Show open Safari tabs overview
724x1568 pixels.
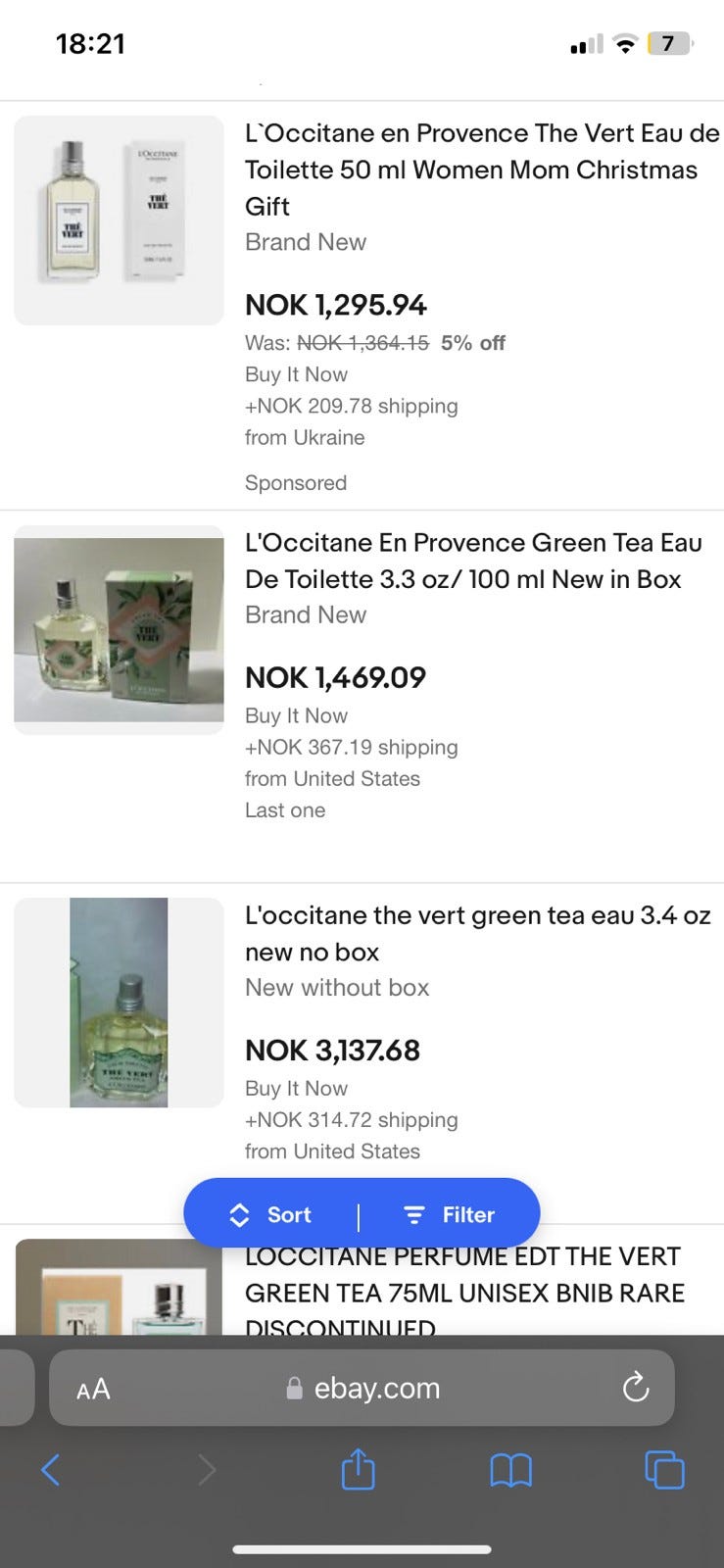point(664,1469)
